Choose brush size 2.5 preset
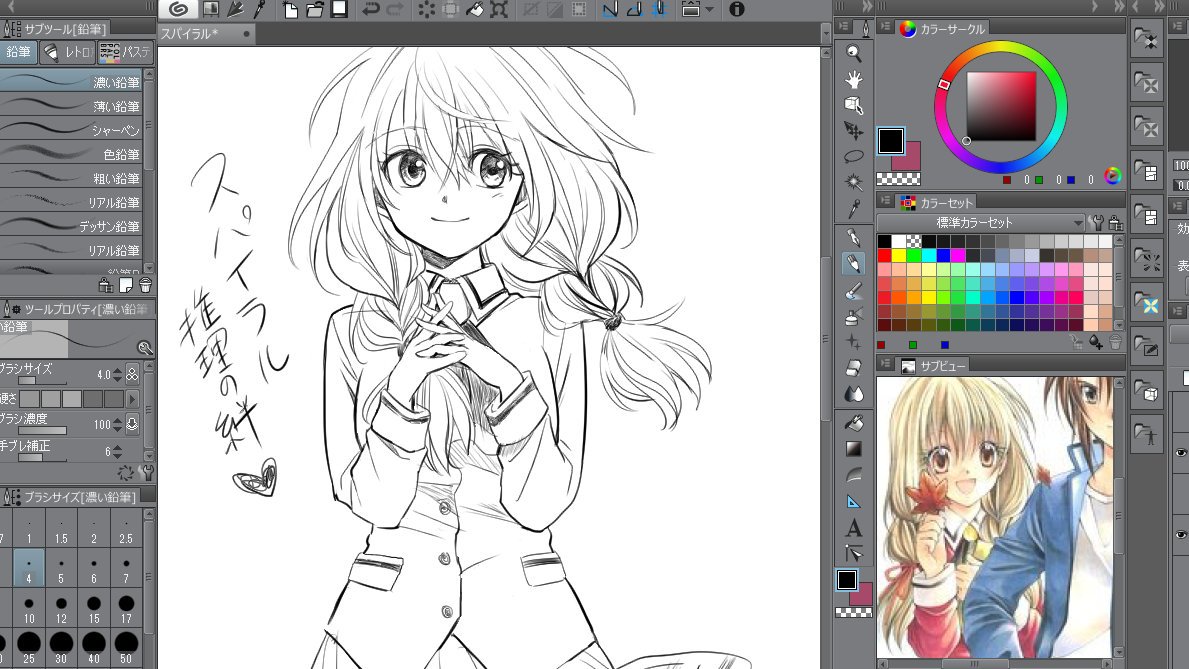This screenshot has width=1189, height=669. point(126,528)
